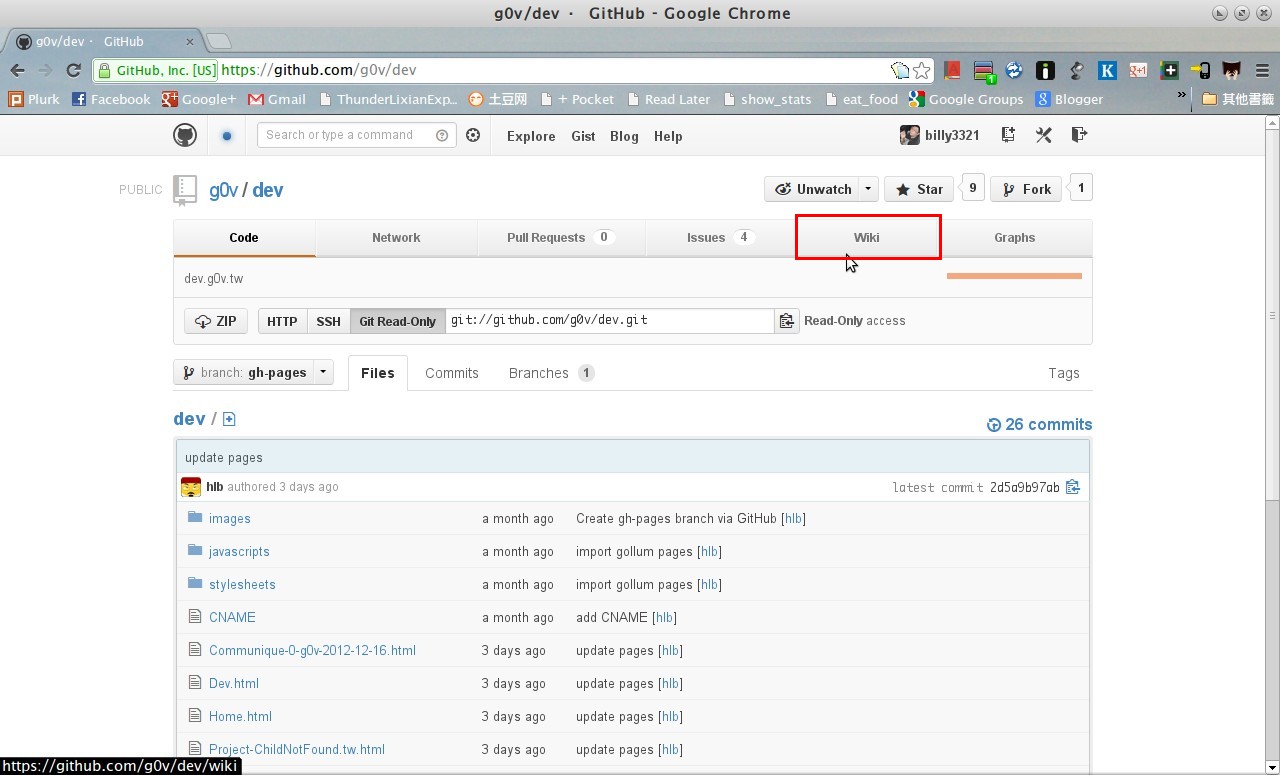Click the green plus extension icon
Image resolution: width=1280 pixels, height=775 pixels.
point(1169,70)
